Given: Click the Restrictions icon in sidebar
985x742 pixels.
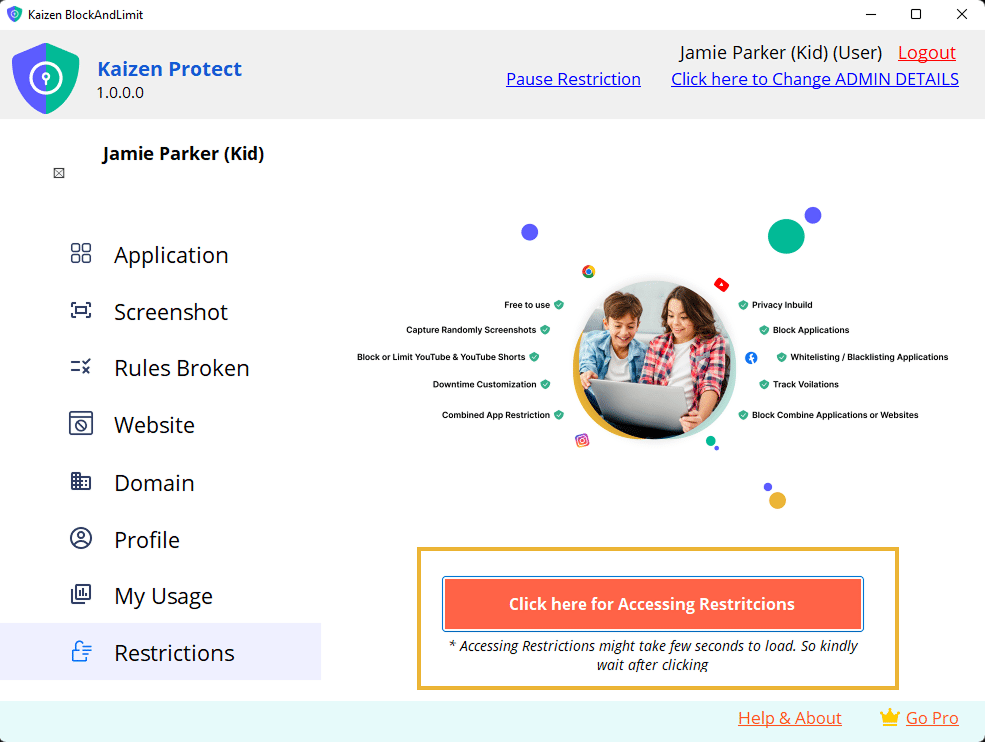Looking at the screenshot, I should click(81, 652).
